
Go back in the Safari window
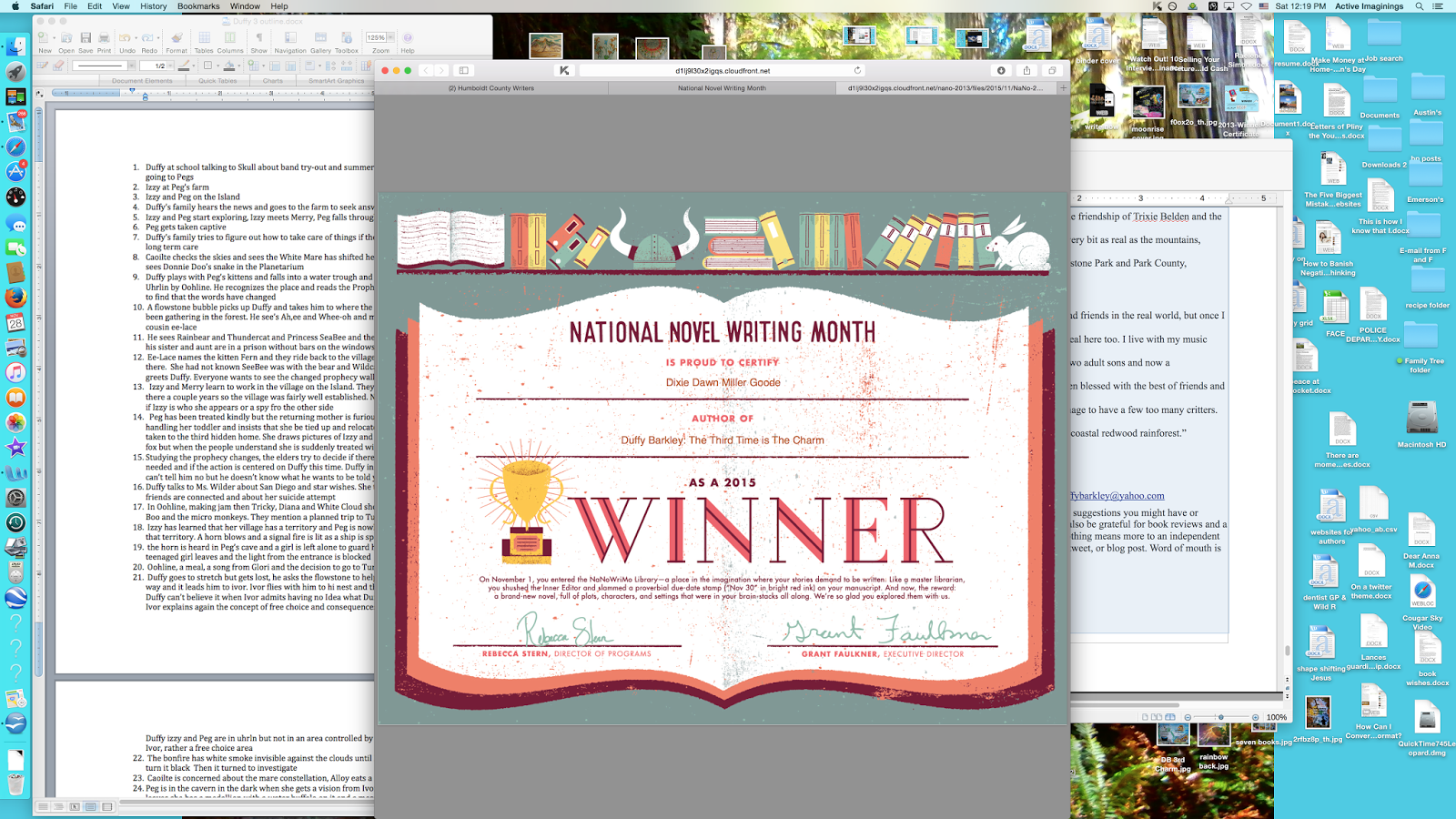425,70
